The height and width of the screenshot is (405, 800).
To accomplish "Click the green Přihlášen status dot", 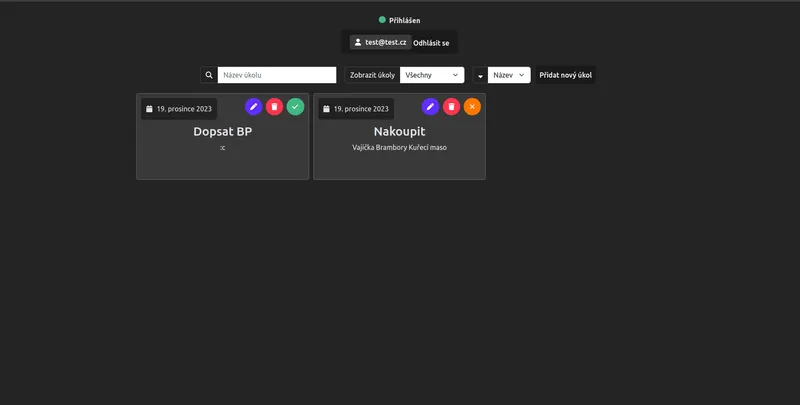I will (x=382, y=20).
